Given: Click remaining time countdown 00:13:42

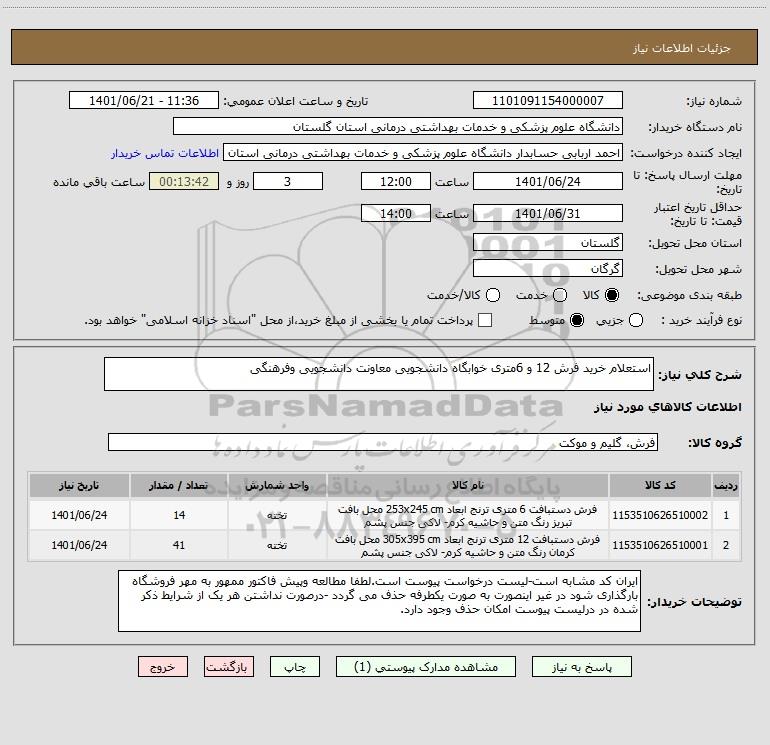Looking at the screenshot, I should [184, 181].
